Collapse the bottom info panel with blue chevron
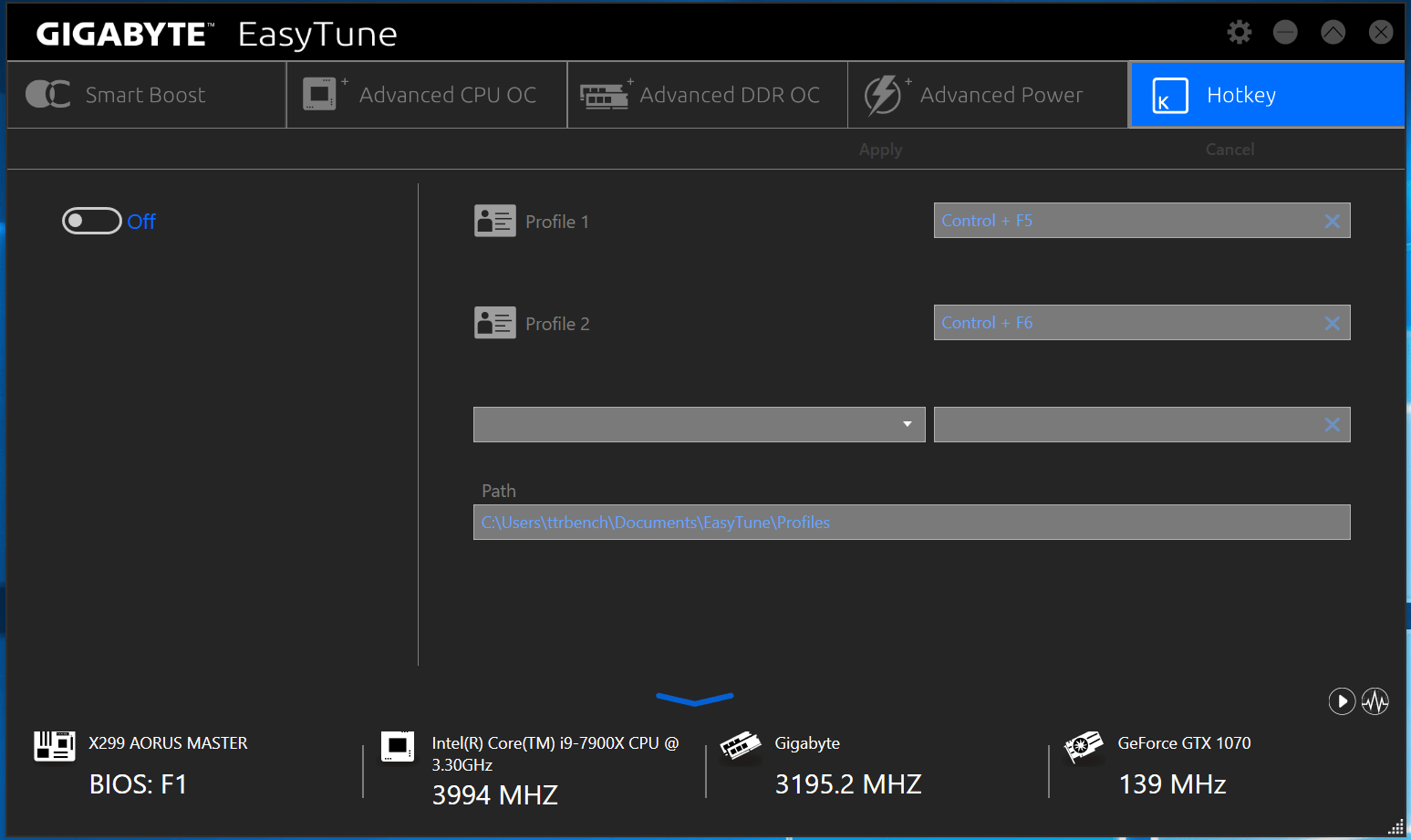This screenshot has width=1411, height=840. pyautogui.click(x=694, y=700)
